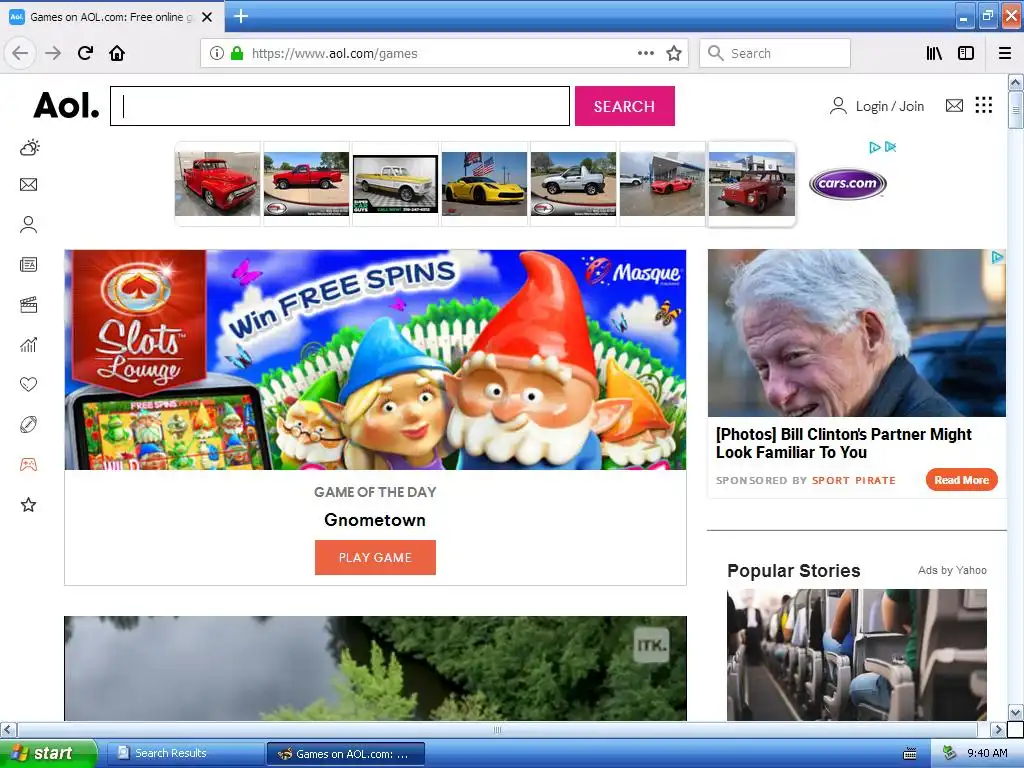Open the entertainment clapperboard icon in sidebar
The height and width of the screenshot is (768, 1024).
29,305
